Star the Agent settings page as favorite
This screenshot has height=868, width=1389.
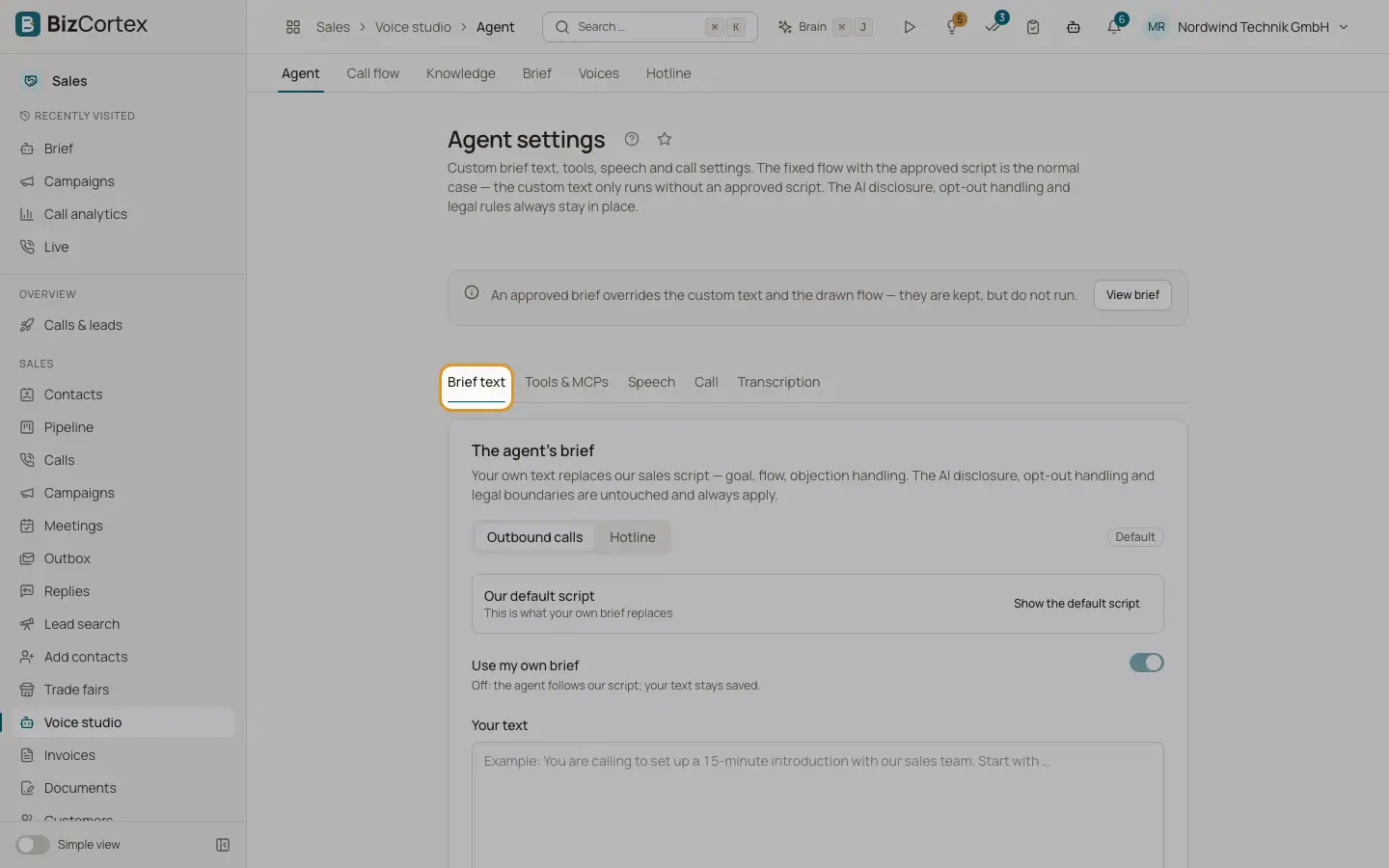point(665,139)
